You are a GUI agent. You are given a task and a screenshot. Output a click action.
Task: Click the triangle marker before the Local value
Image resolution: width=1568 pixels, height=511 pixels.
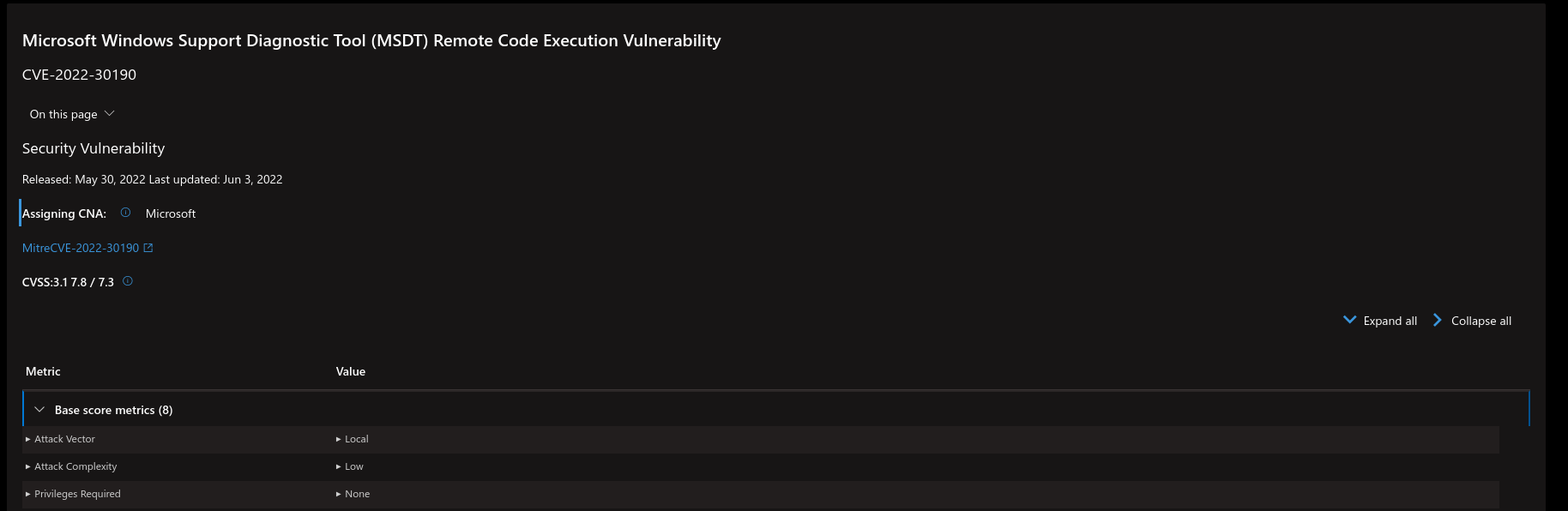tap(339, 439)
